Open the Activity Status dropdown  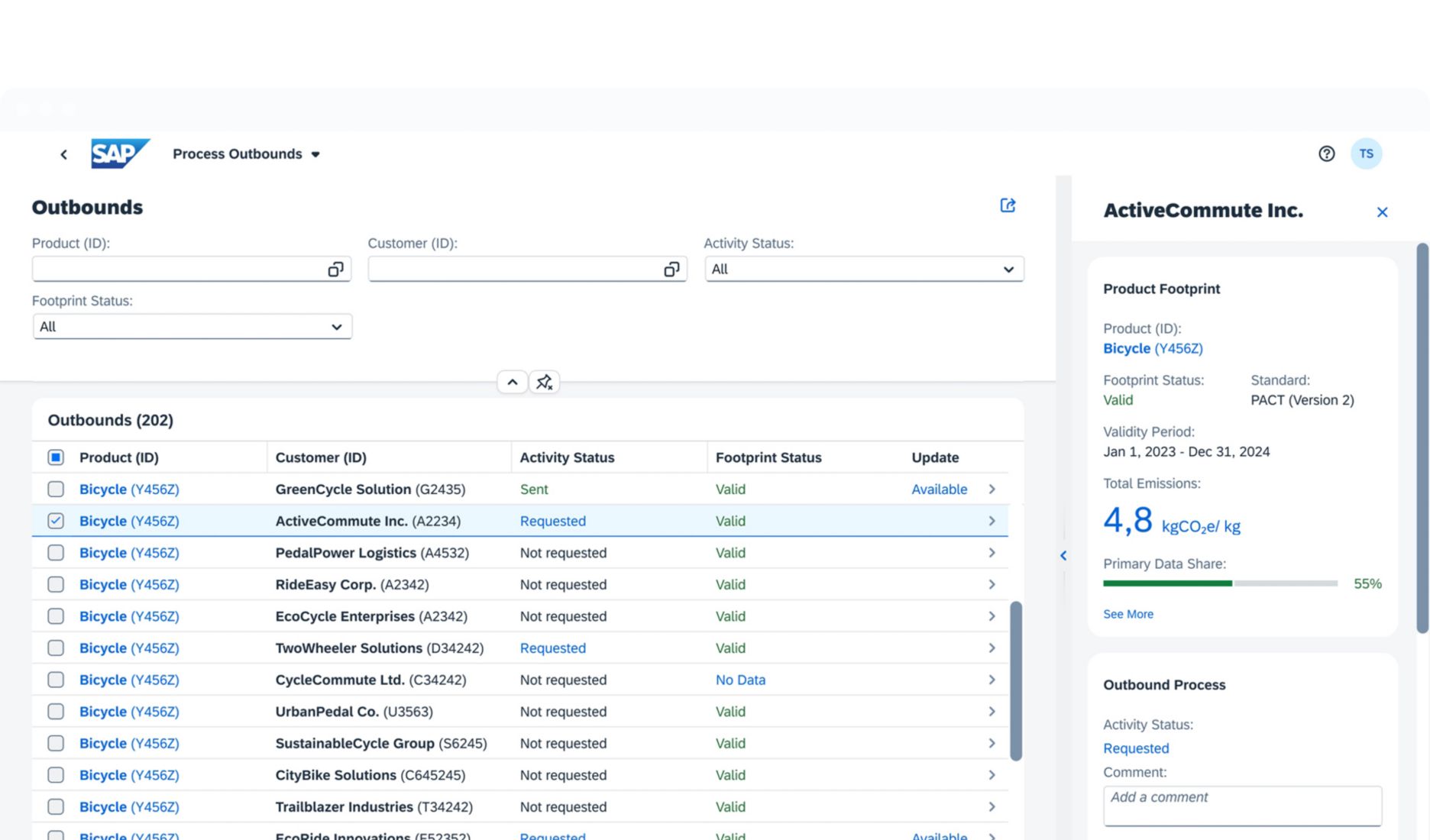click(x=863, y=270)
